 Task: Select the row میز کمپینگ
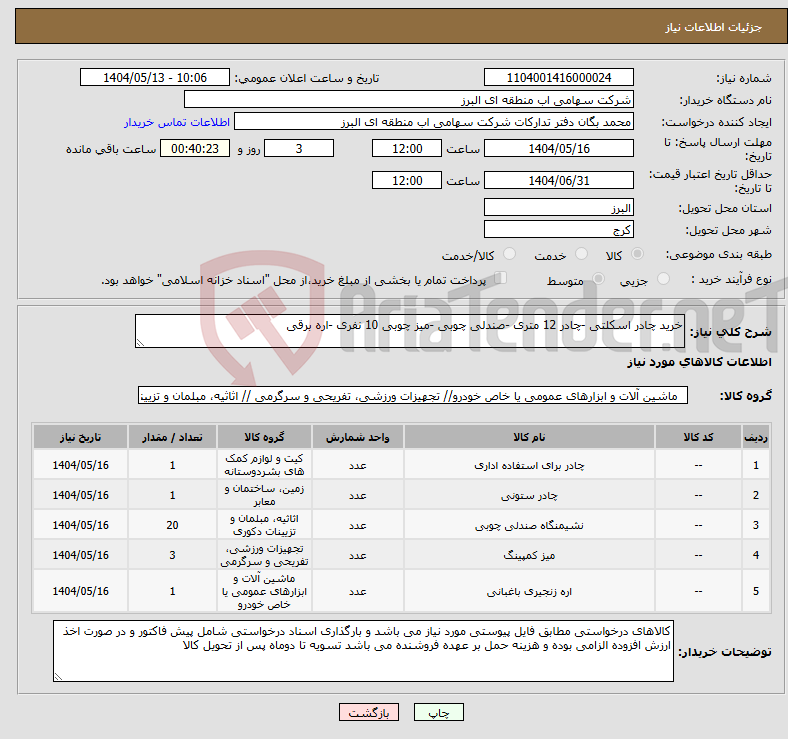tap(402, 555)
